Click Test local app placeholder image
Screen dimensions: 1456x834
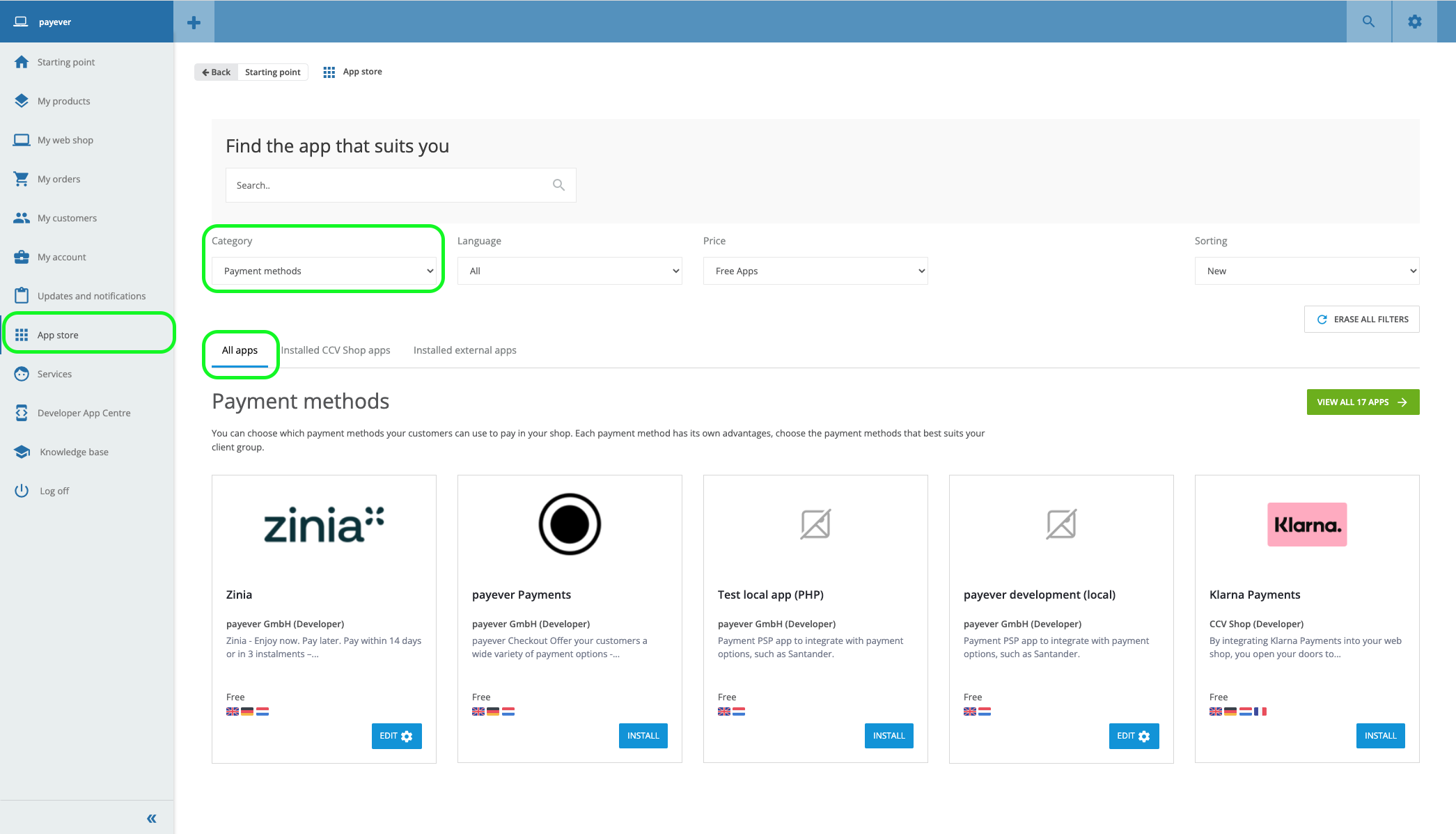coord(815,524)
